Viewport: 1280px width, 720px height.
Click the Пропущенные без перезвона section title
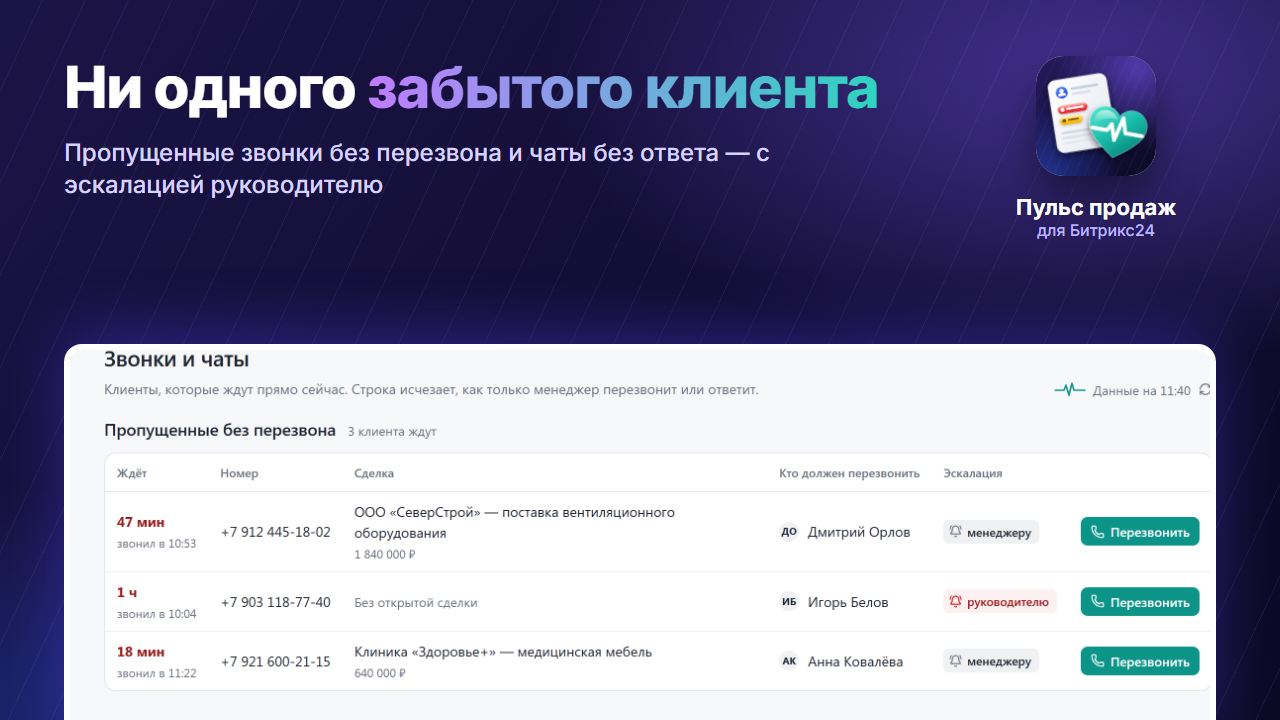pos(220,431)
